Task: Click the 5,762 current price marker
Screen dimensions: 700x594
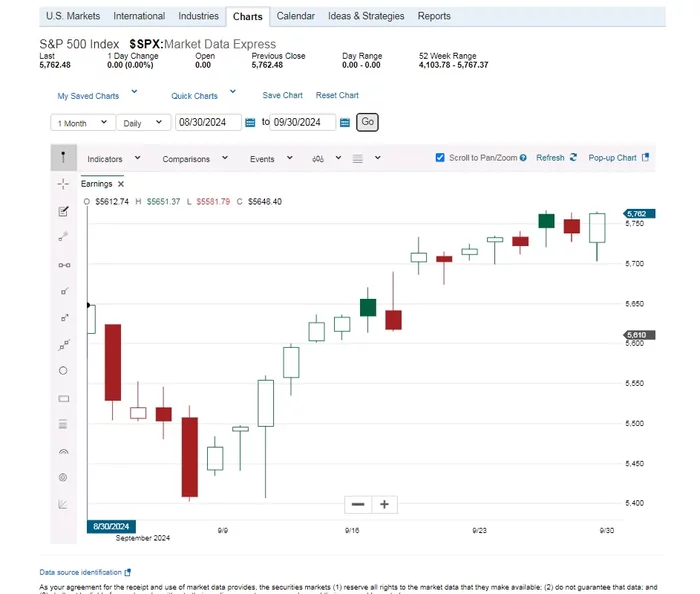Action: click(x=639, y=214)
